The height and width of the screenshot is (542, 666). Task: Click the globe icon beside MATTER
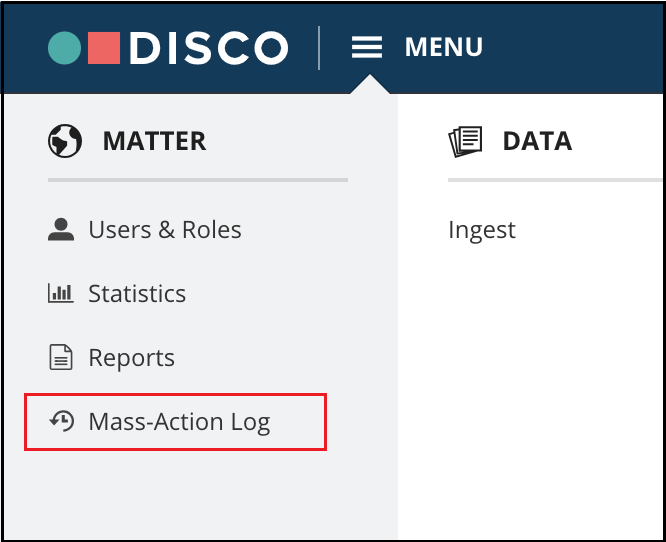tap(65, 141)
